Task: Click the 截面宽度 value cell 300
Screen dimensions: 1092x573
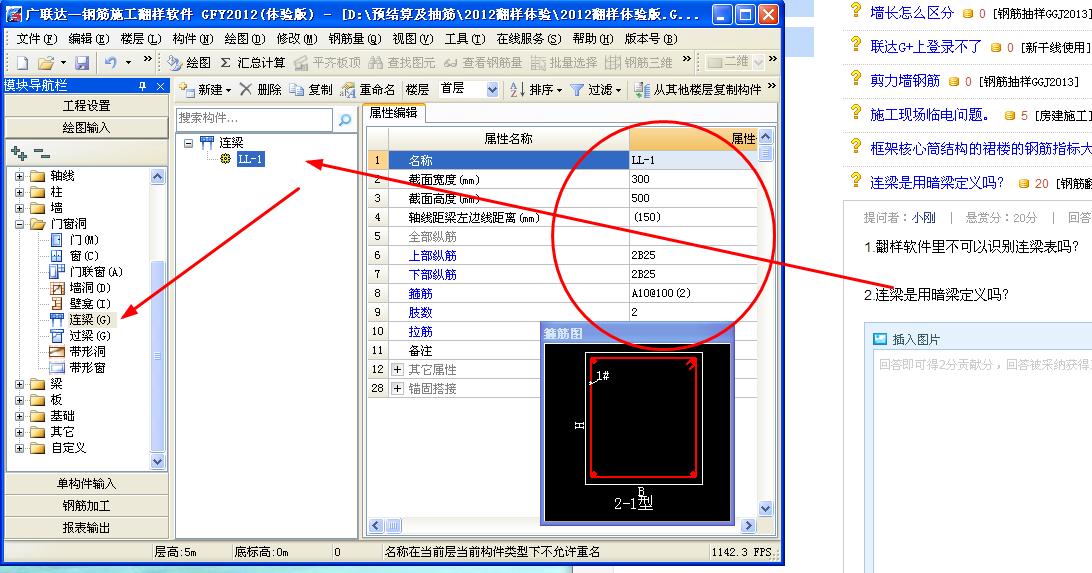Action: [x=693, y=179]
